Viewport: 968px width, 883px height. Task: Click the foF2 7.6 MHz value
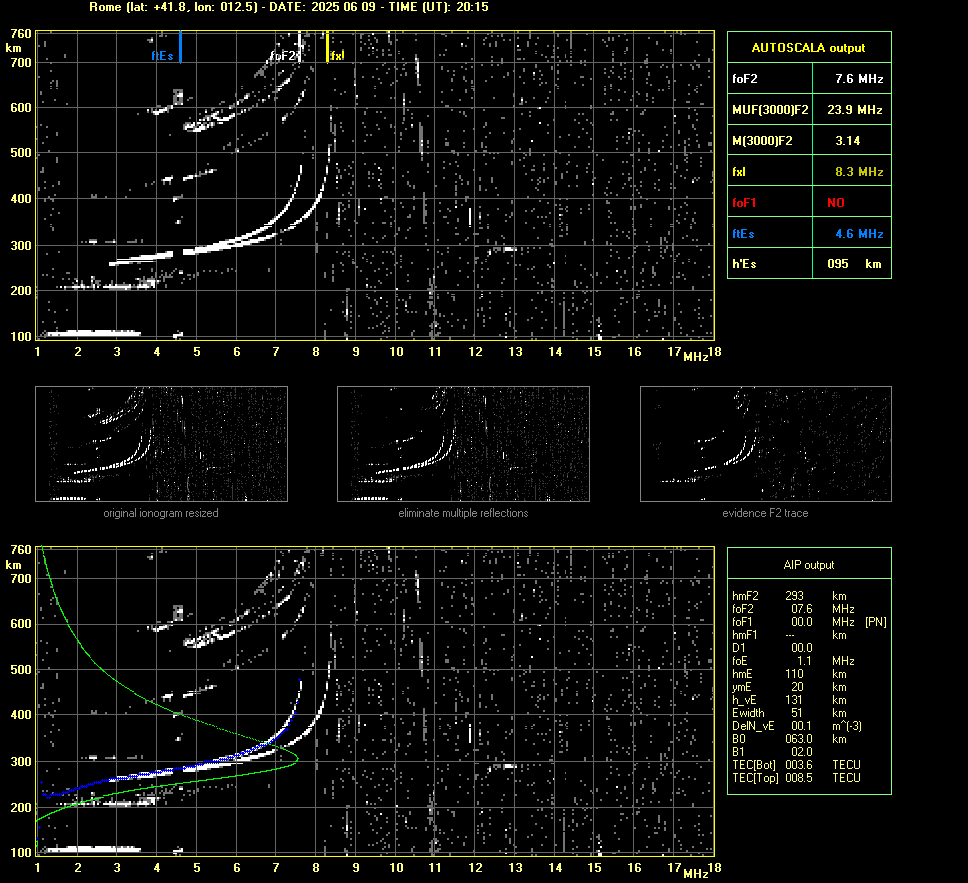tap(859, 79)
